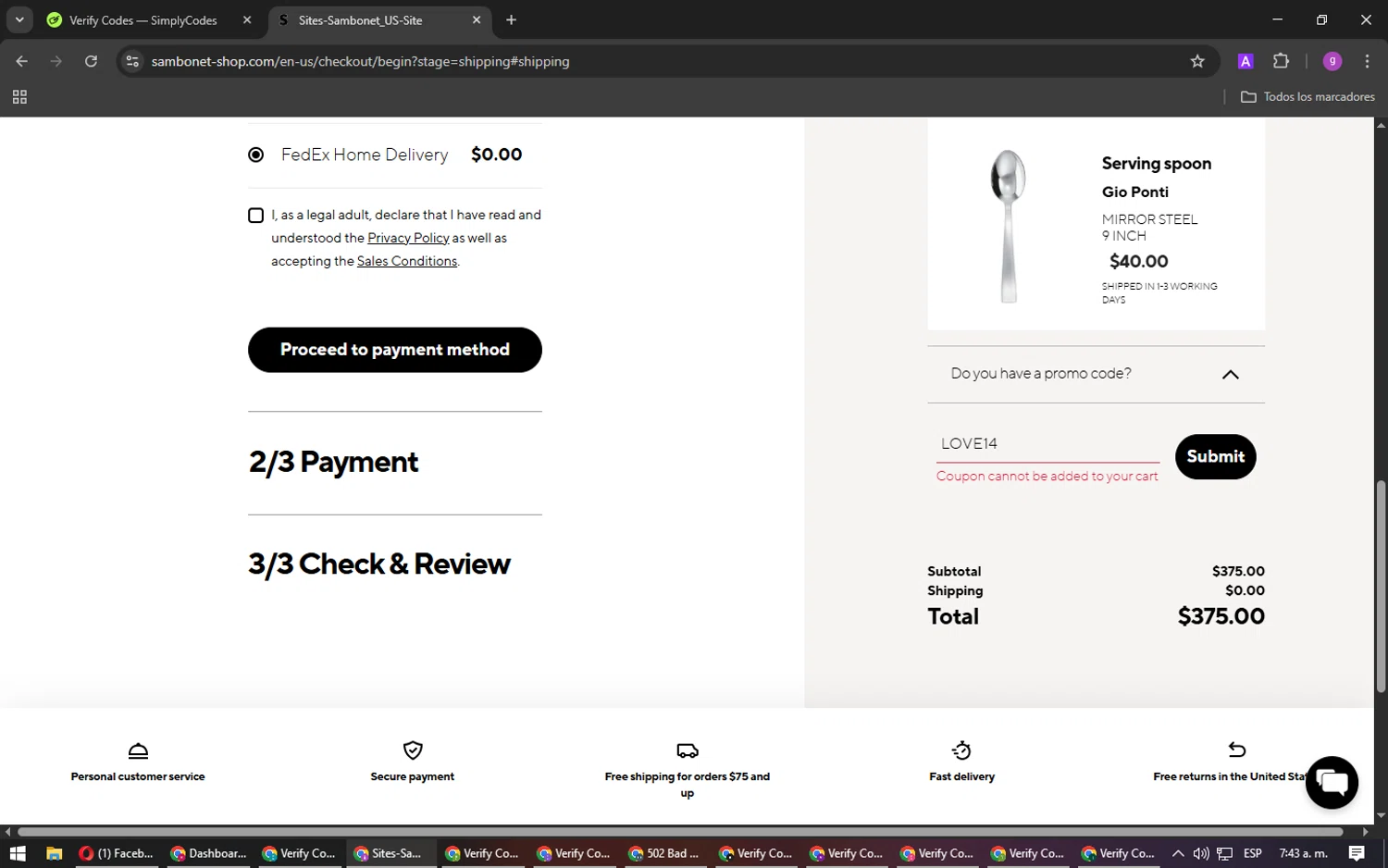This screenshot has height=868, width=1388.
Task: Reload the current page
Action: tap(91, 61)
